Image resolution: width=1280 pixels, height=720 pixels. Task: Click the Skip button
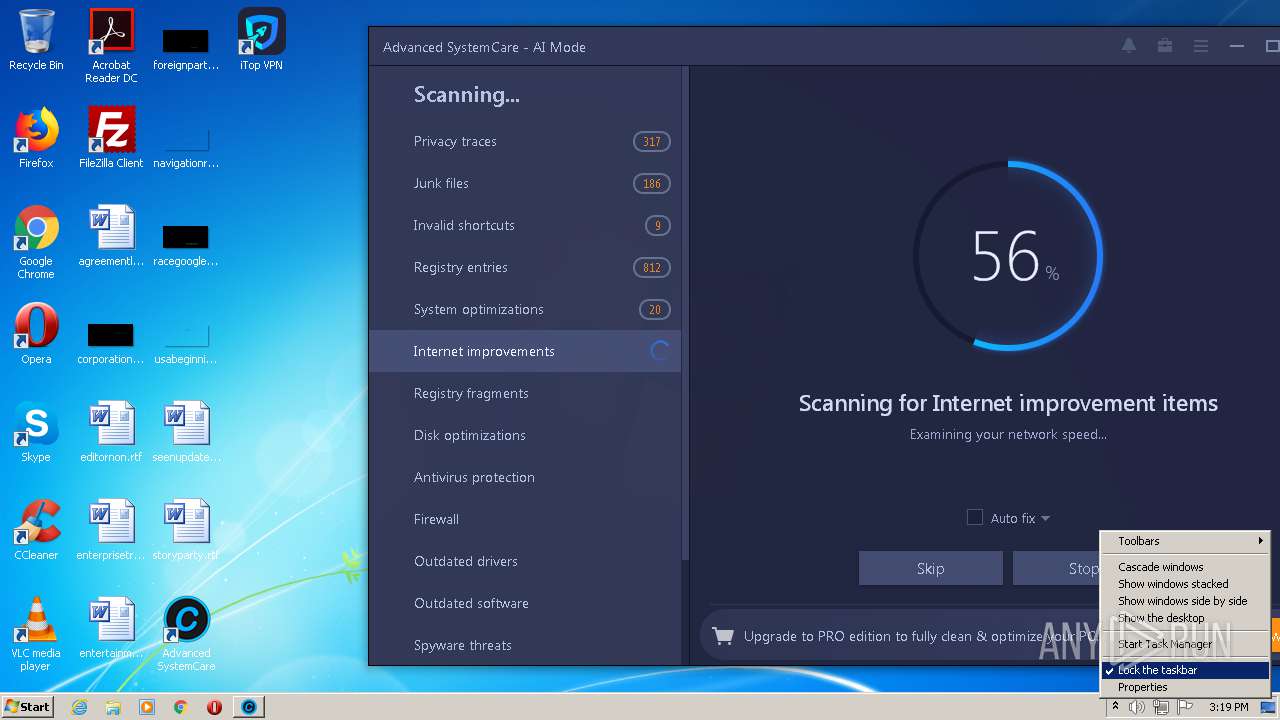[930, 568]
